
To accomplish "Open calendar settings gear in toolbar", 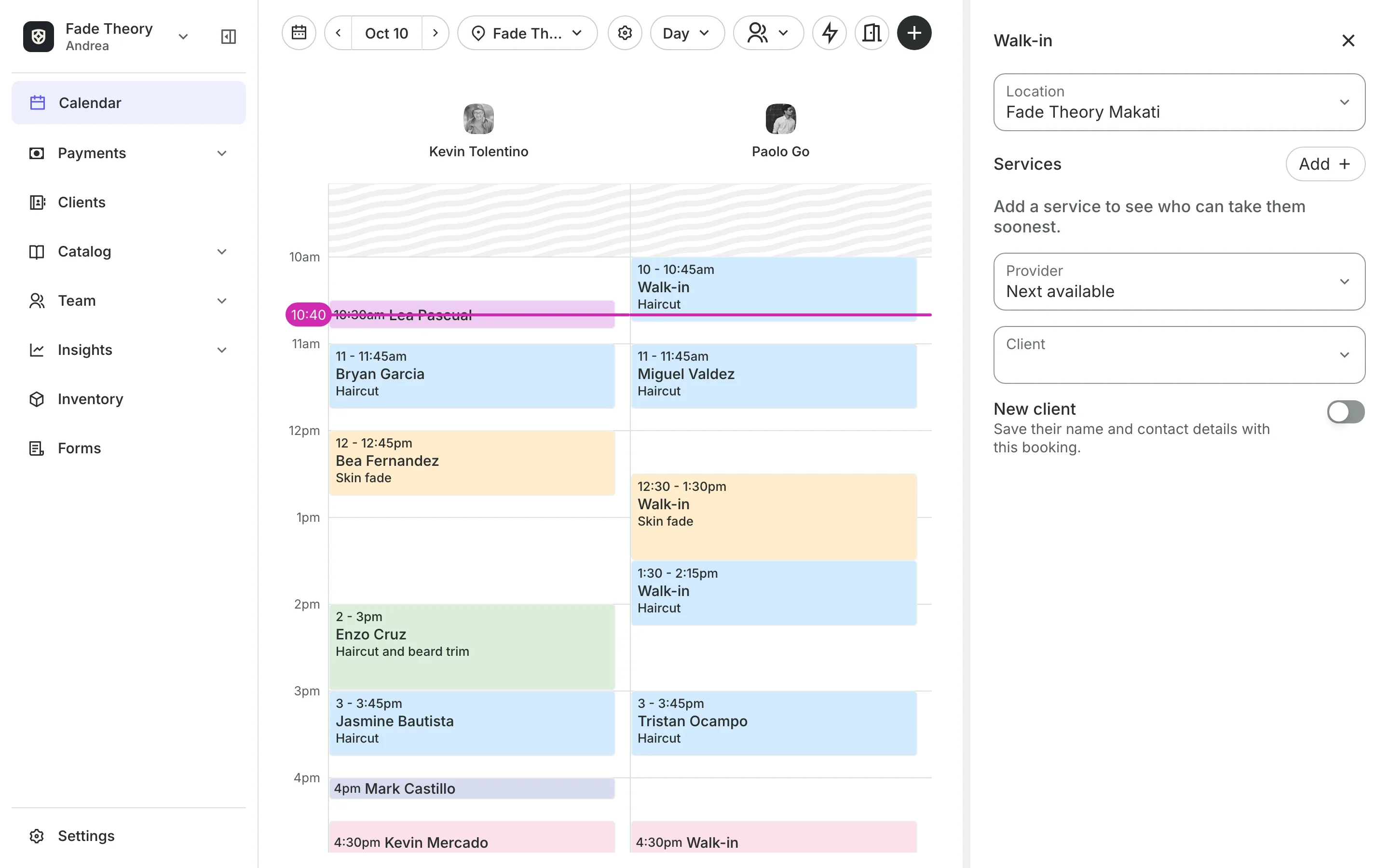I will (625, 33).
